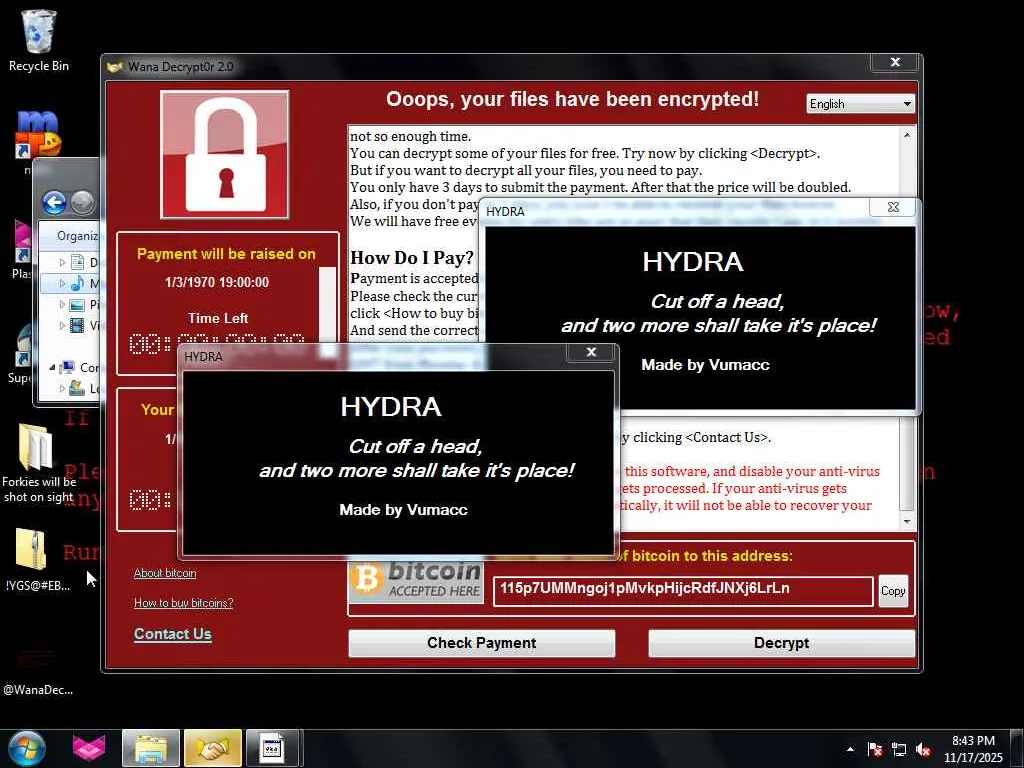The width and height of the screenshot is (1024, 768).
Task: Close the back HYDRA window at right
Action: pyautogui.click(x=893, y=207)
